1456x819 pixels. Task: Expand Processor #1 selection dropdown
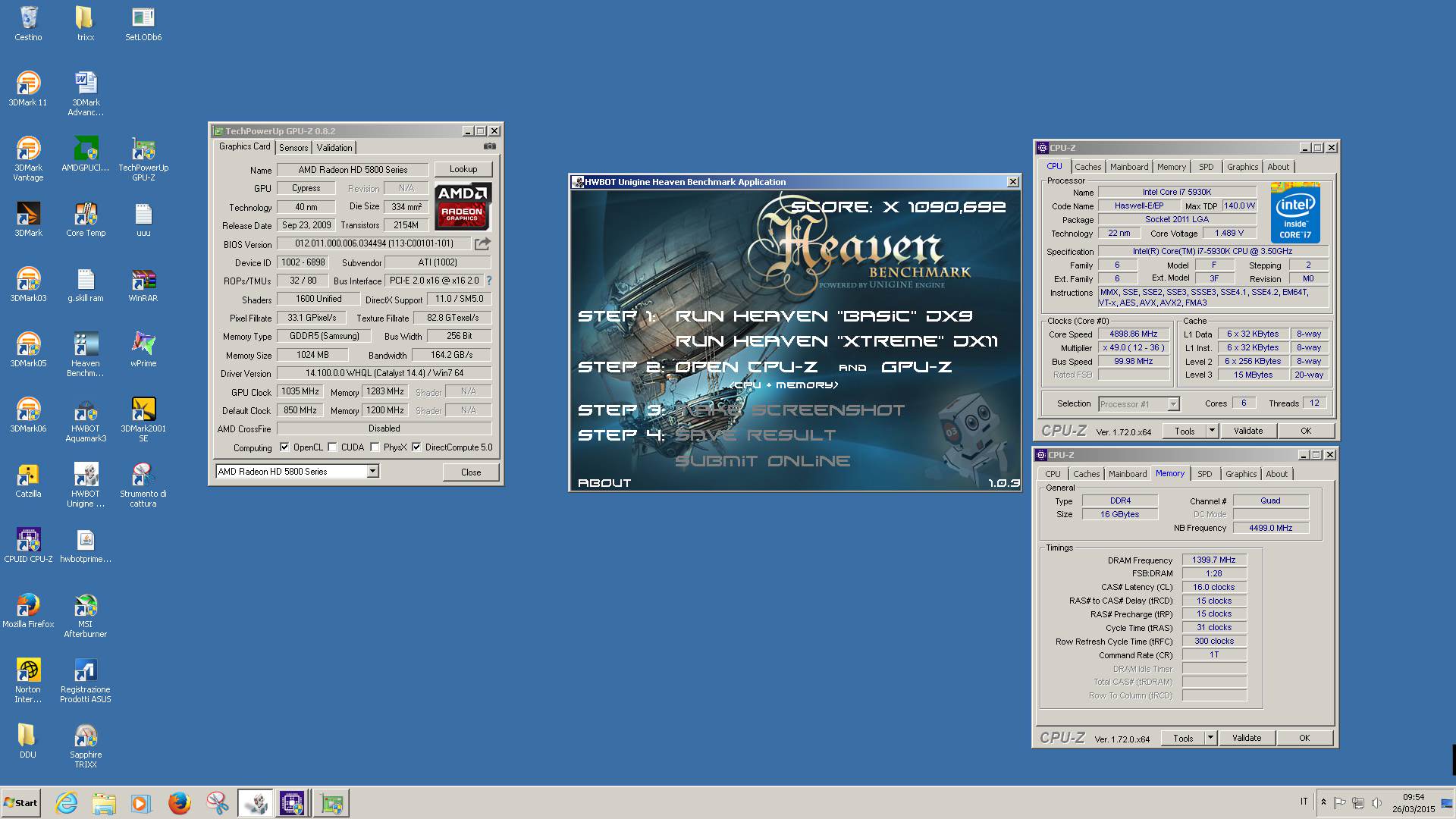click(1173, 404)
